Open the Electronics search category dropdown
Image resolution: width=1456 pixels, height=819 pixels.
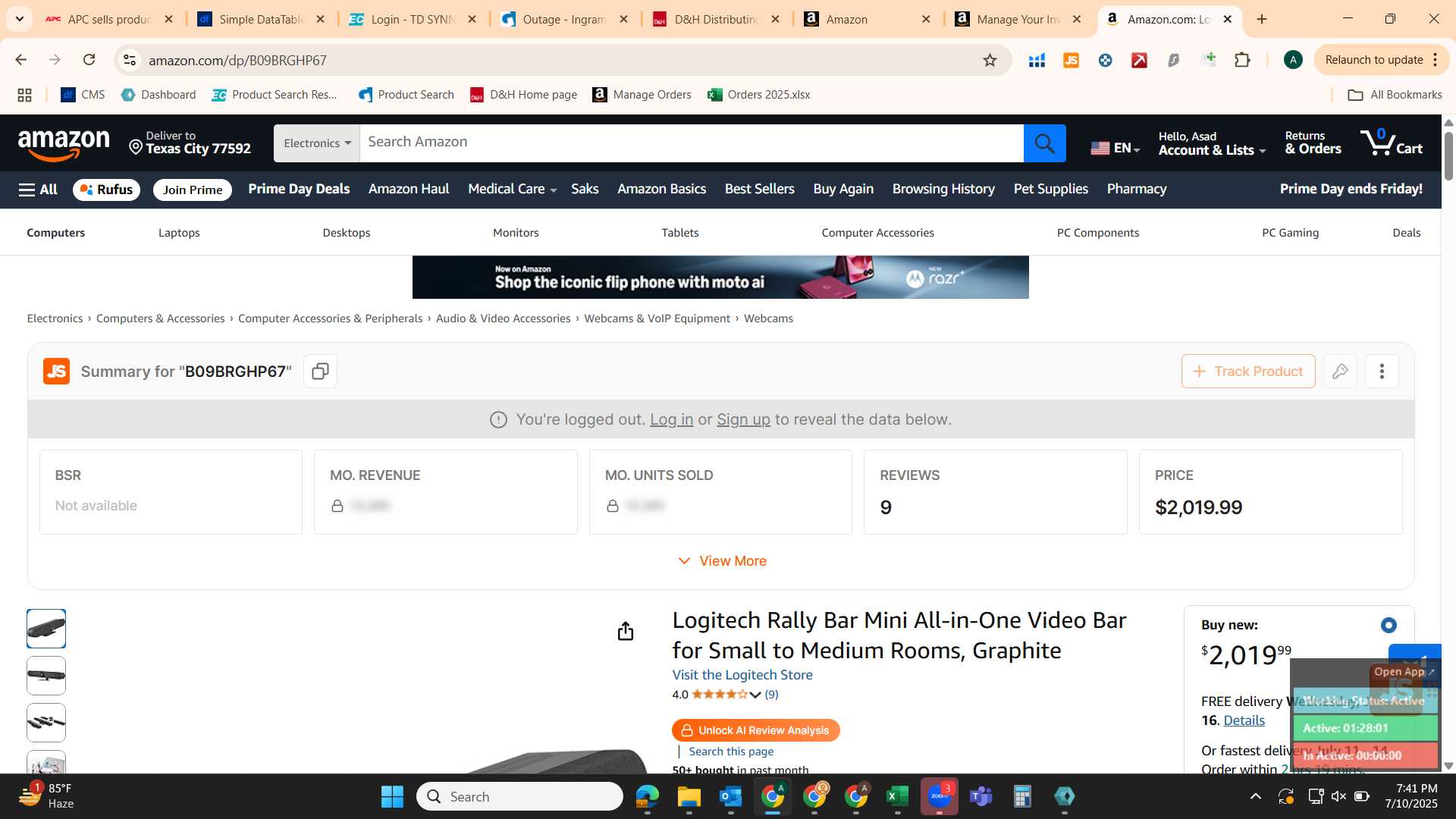(x=317, y=143)
